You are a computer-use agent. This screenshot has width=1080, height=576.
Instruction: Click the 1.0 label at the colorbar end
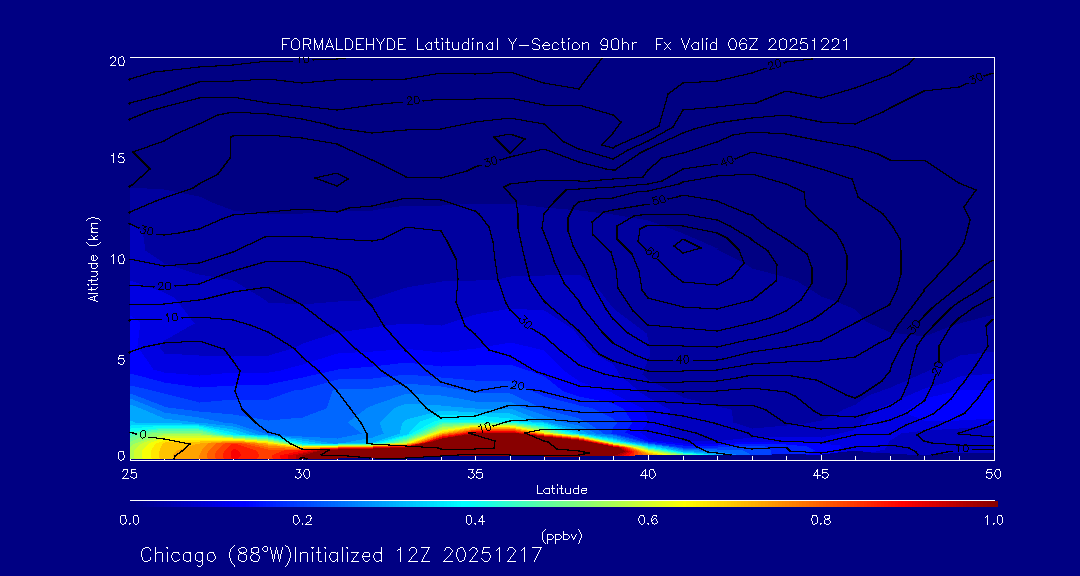coord(993,520)
